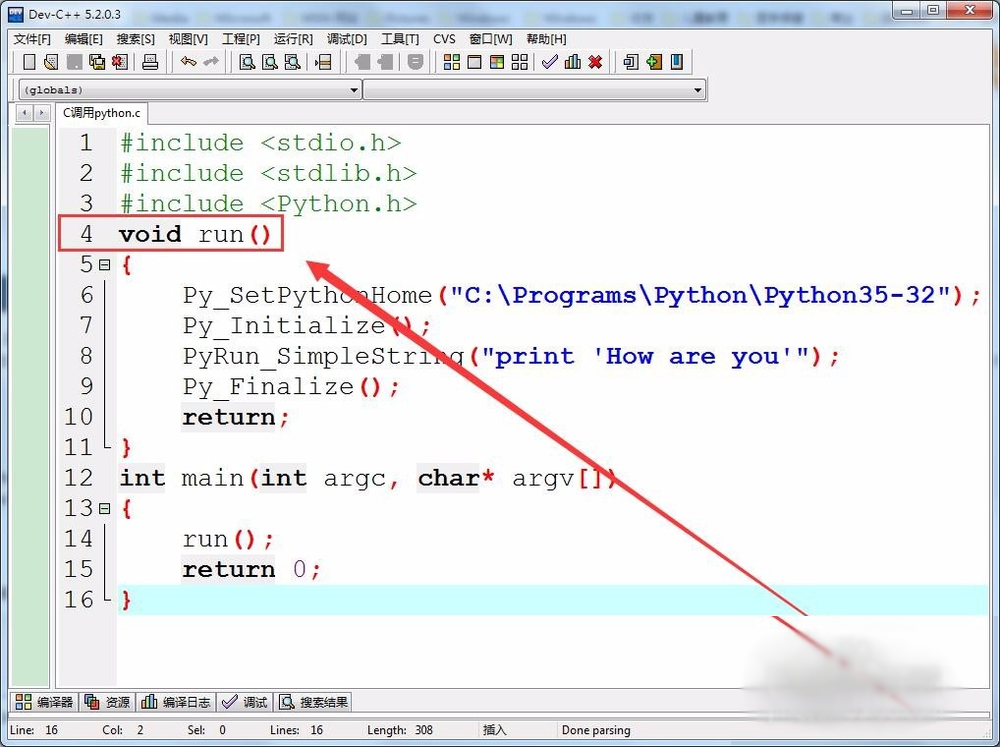The height and width of the screenshot is (747, 1000).
Task: Click the red X stop execution icon
Action: click(x=595, y=62)
